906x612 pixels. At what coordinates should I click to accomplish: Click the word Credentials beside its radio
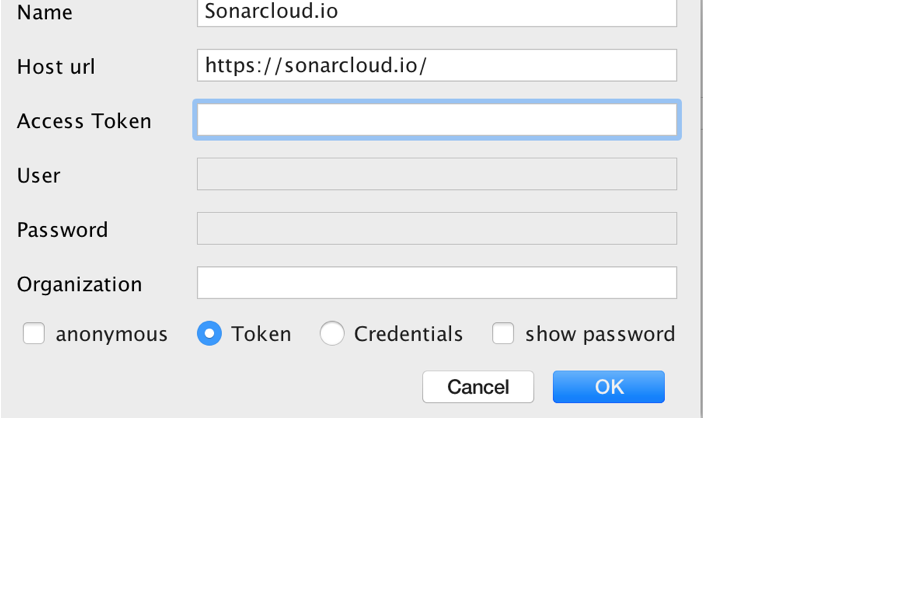[x=409, y=334]
